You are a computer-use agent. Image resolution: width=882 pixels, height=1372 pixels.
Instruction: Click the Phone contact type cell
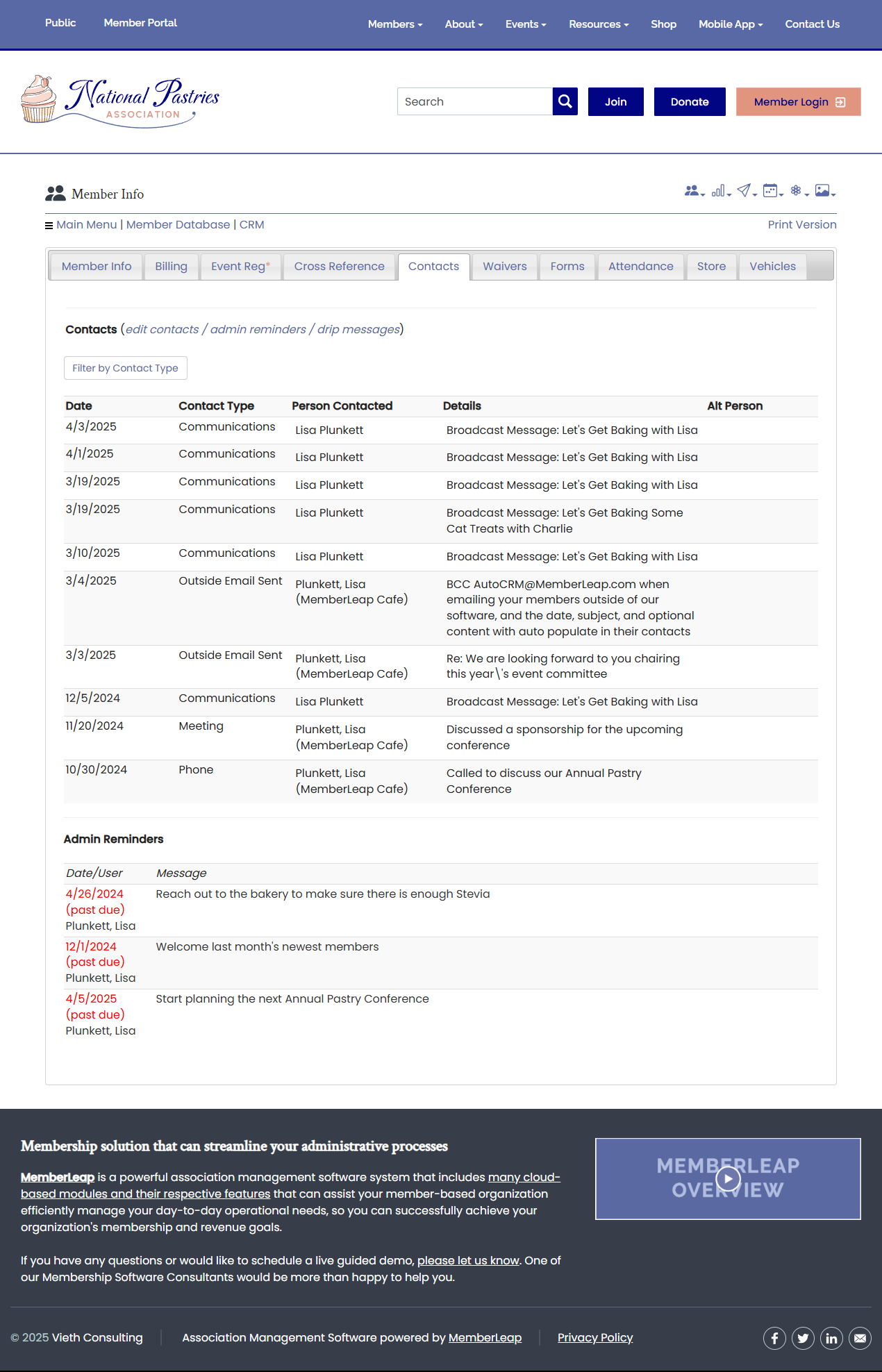click(196, 770)
